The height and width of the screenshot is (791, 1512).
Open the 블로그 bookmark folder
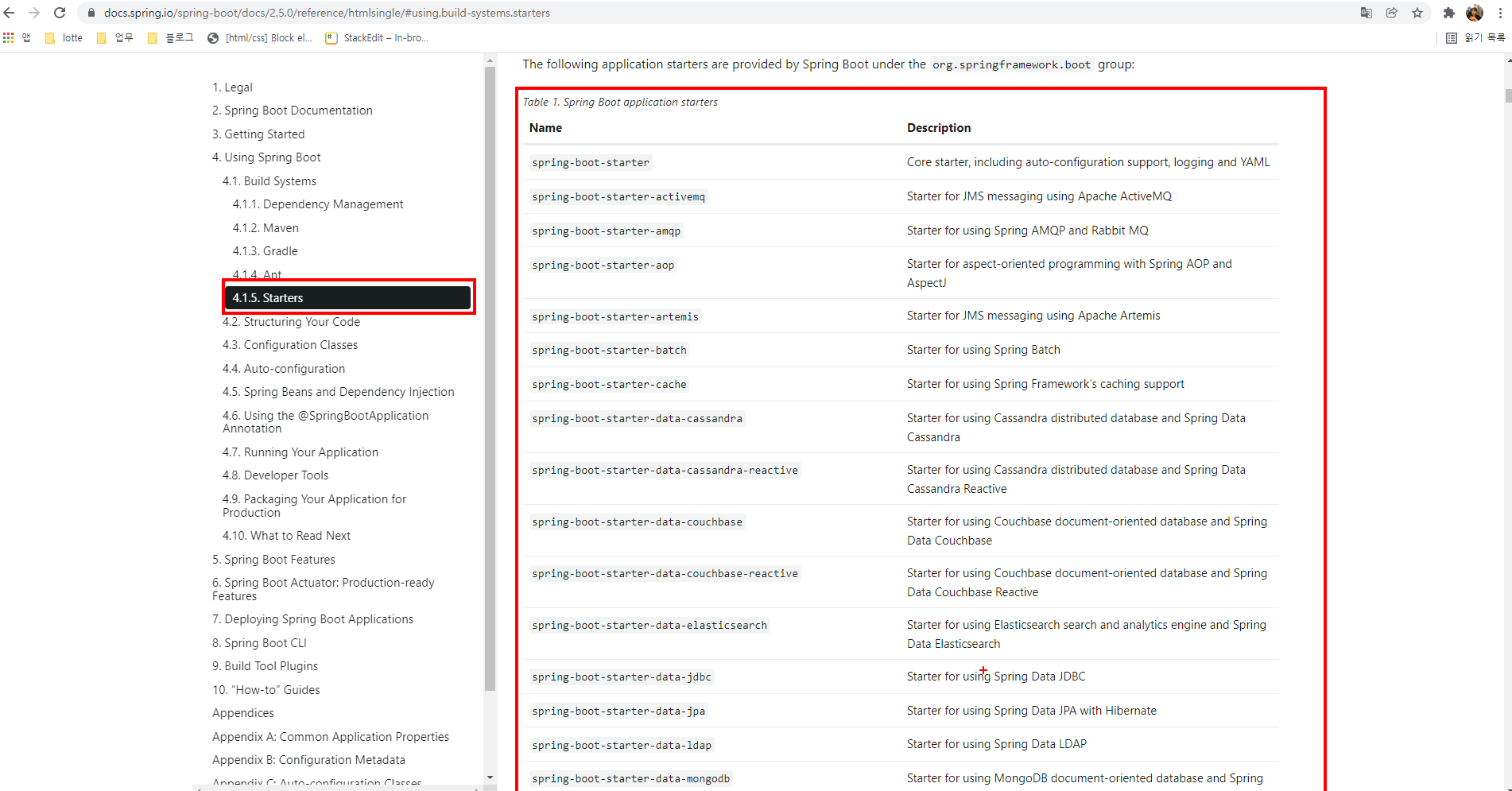171,37
